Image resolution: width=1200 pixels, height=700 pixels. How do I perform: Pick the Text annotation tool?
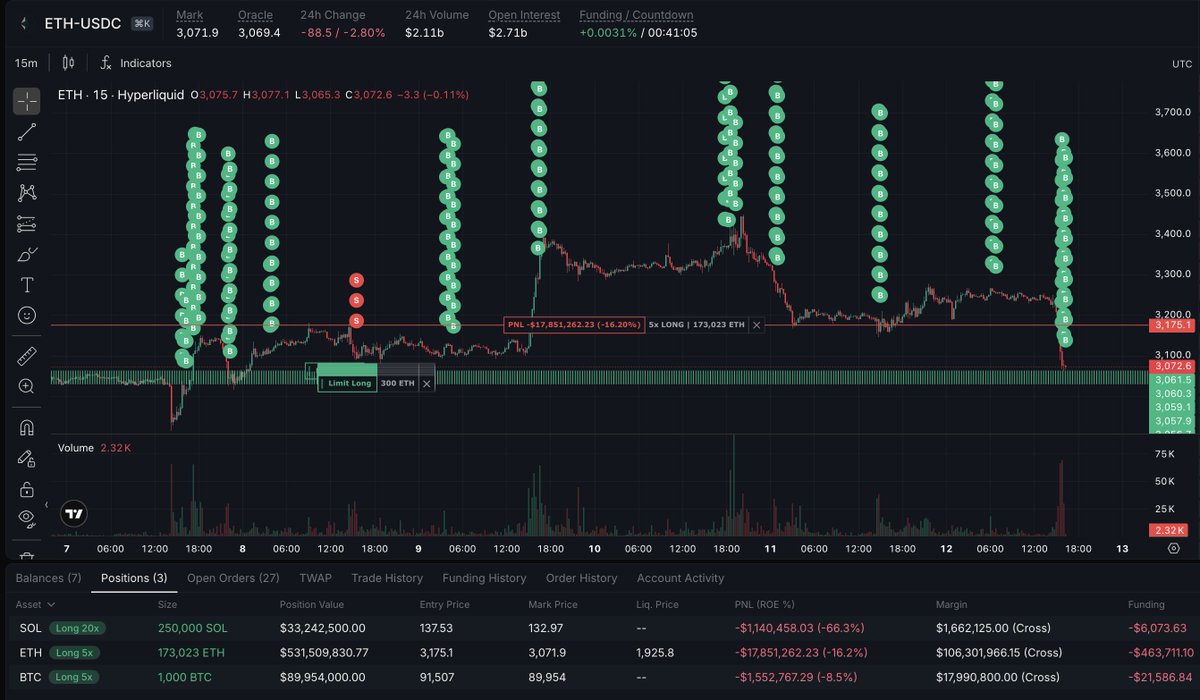tap(27, 285)
